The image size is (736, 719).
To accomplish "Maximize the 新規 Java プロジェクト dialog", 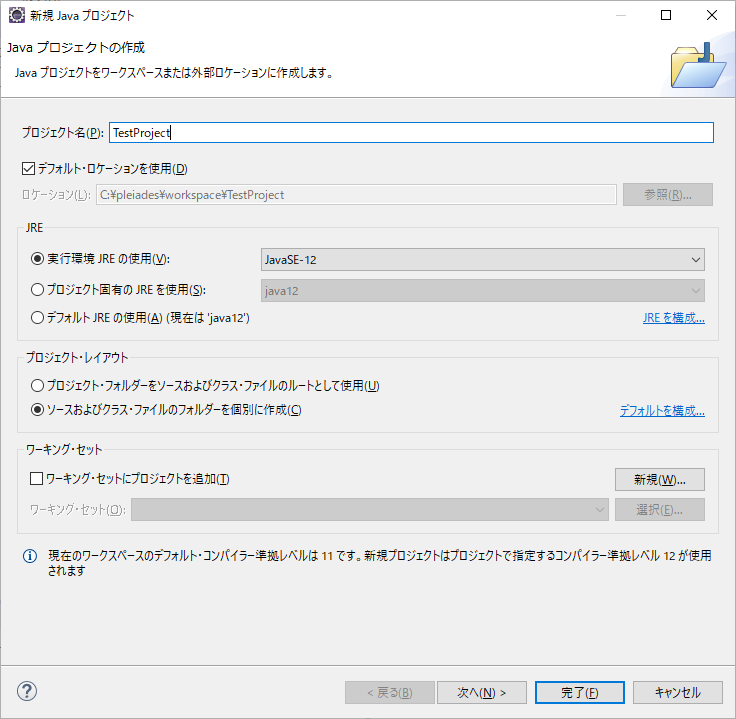I will (x=666, y=15).
